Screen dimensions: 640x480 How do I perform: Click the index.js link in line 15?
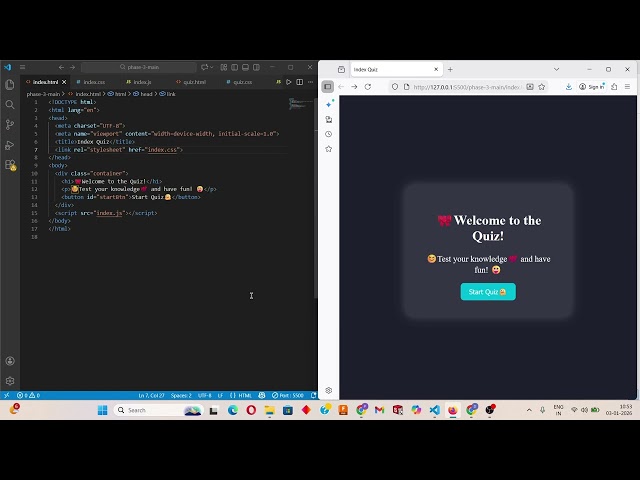tap(109, 213)
